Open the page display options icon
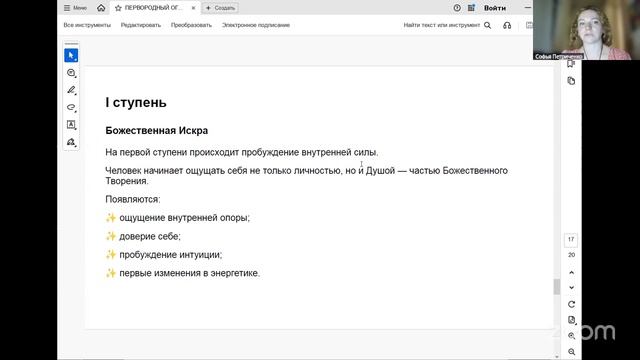The width and height of the screenshot is (640, 360). (x=571, y=320)
